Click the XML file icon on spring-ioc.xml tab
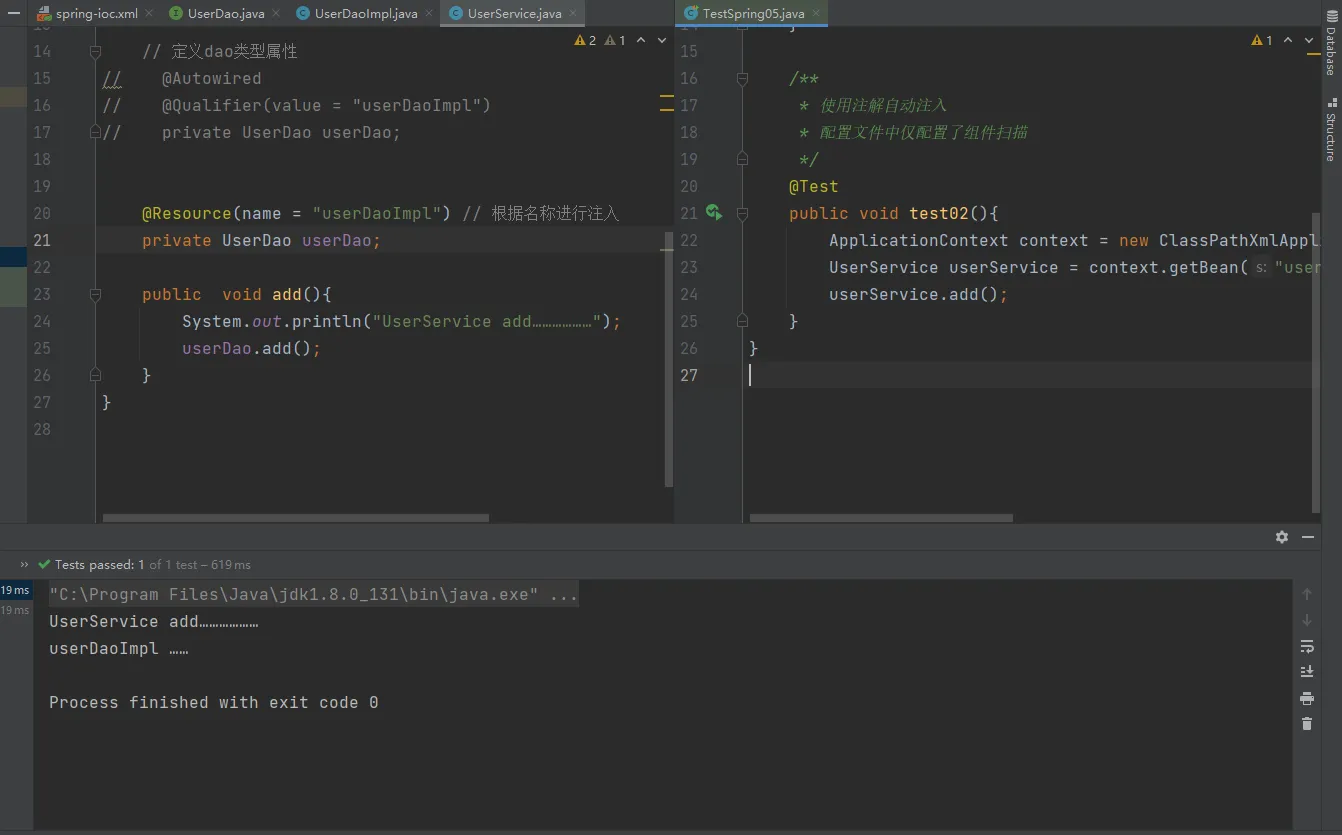The height and width of the screenshot is (835, 1342). coord(44,14)
